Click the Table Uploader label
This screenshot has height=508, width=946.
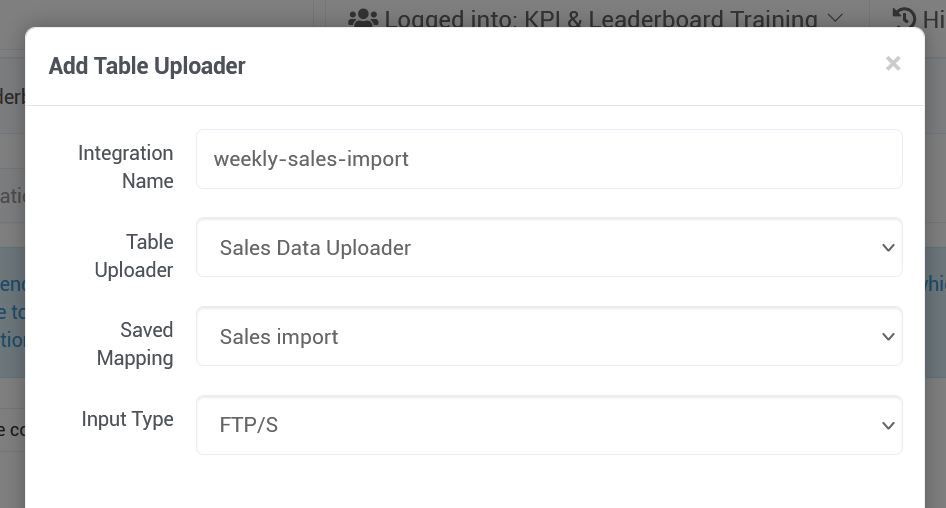coord(134,256)
